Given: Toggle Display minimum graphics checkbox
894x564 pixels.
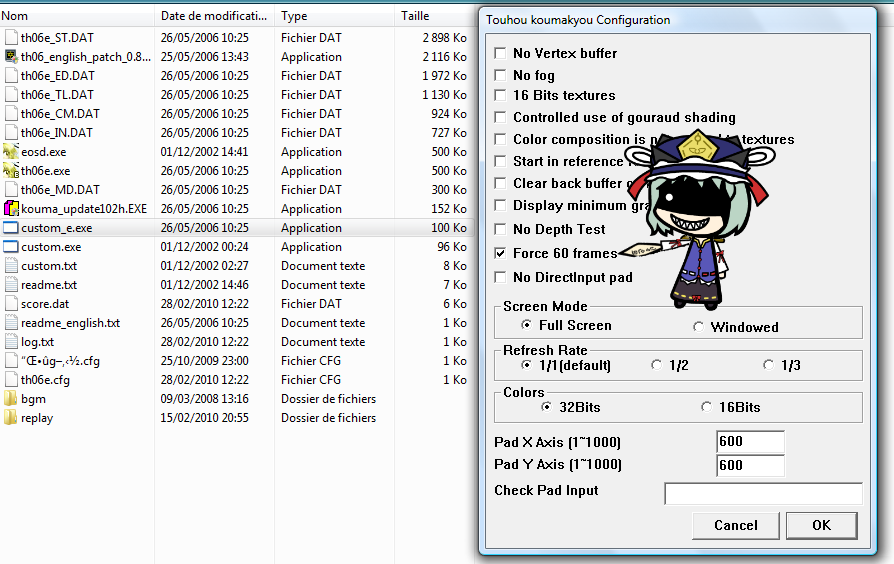Looking at the screenshot, I should pyautogui.click(x=500, y=205).
